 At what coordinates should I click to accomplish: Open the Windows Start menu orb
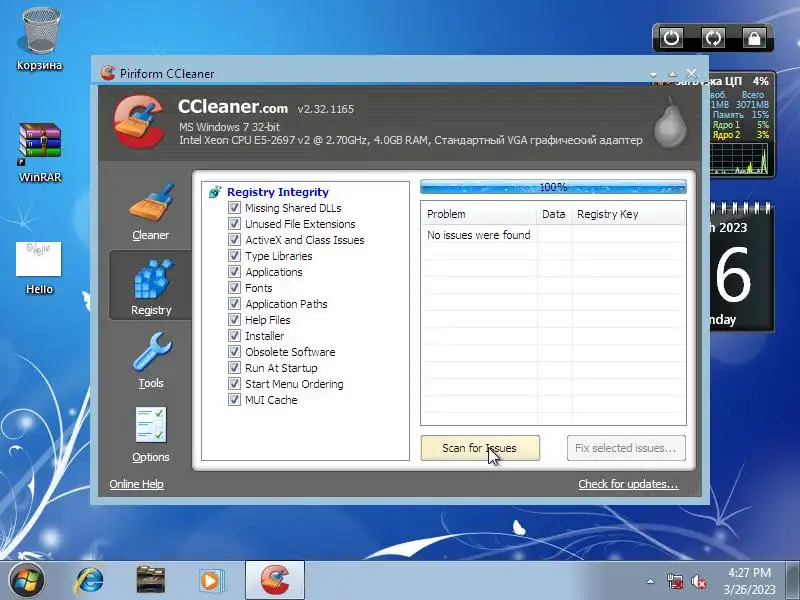click(27, 580)
